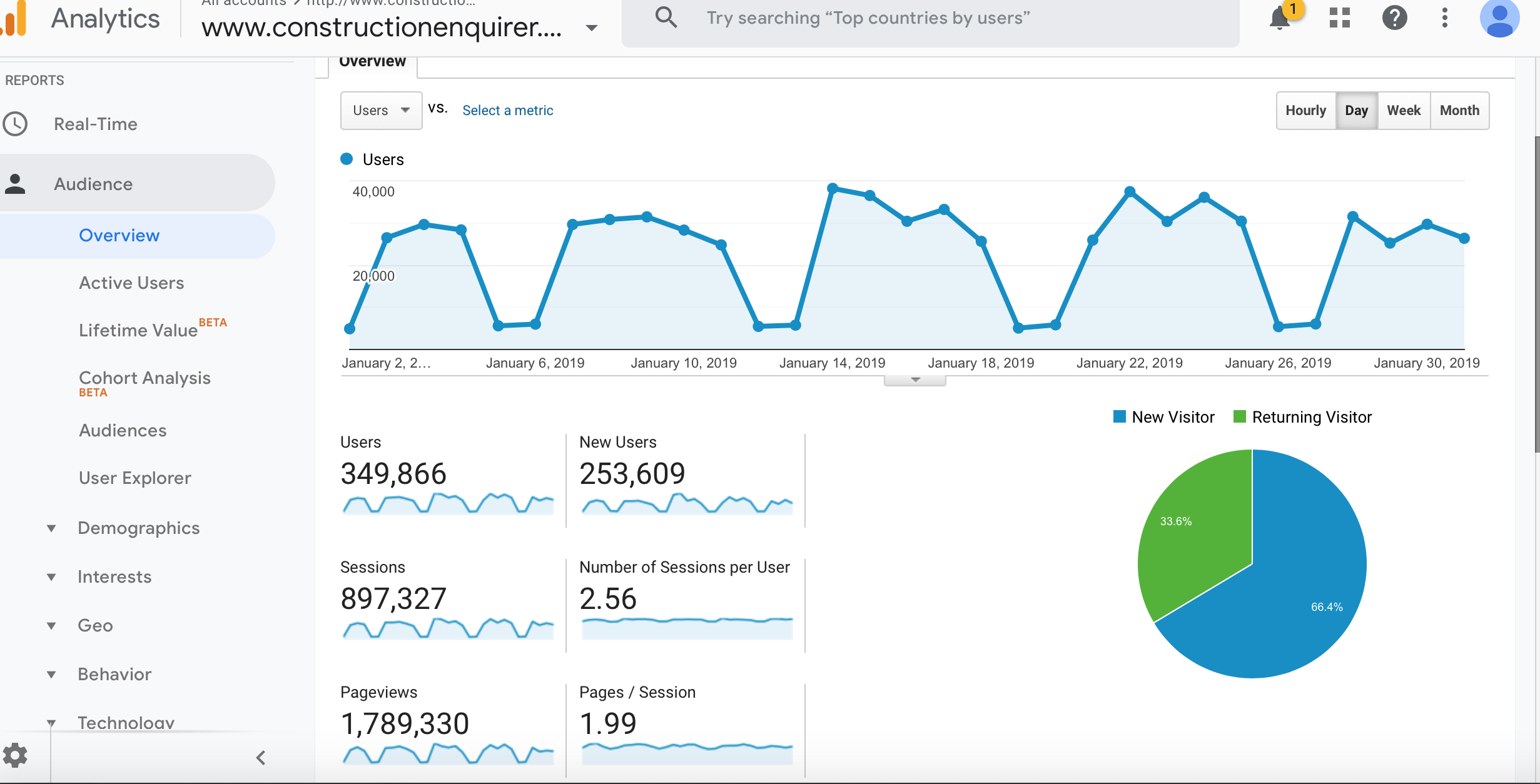The image size is (1540, 784).
Task: Open Cohort Analysis report
Action: point(144,378)
